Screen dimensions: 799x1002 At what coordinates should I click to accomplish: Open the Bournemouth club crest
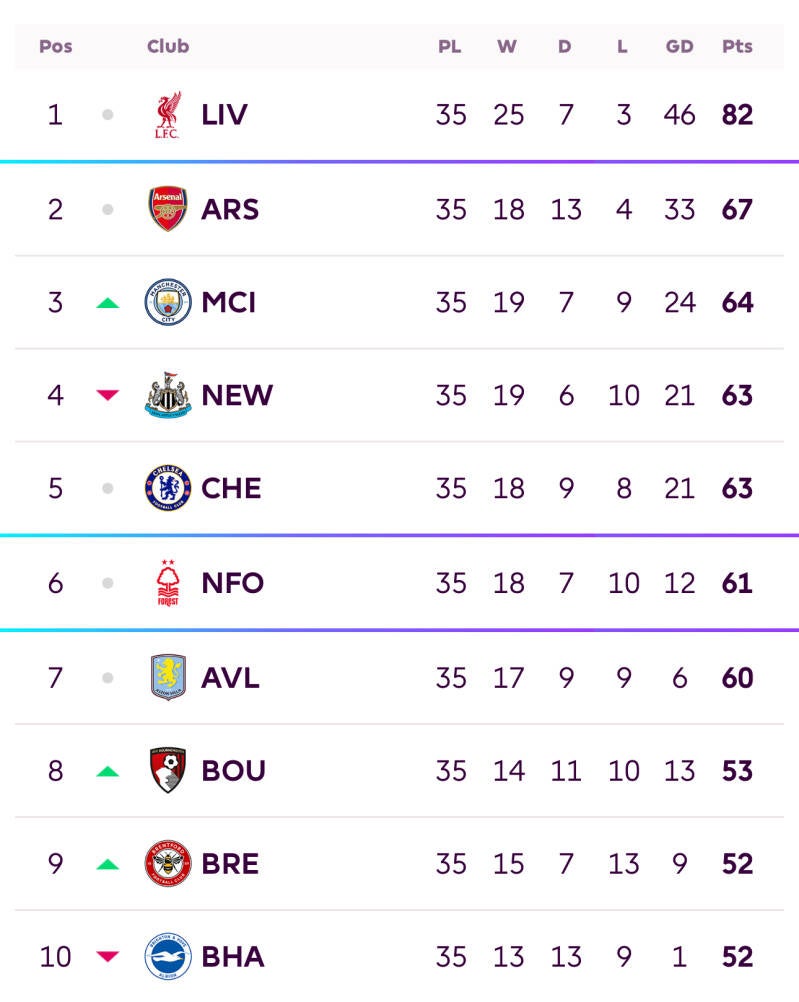click(168, 770)
